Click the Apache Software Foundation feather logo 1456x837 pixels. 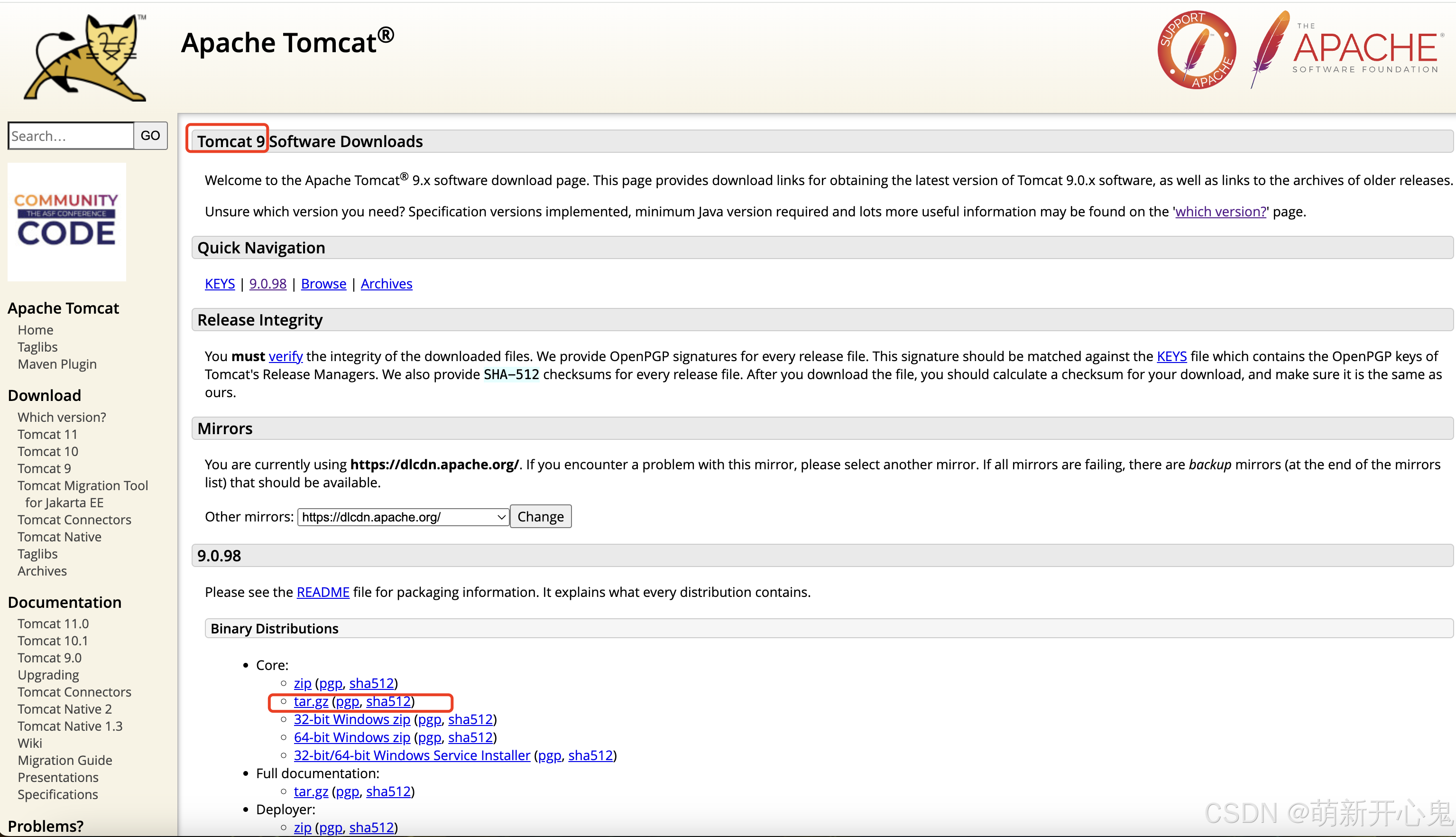tap(1345, 49)
